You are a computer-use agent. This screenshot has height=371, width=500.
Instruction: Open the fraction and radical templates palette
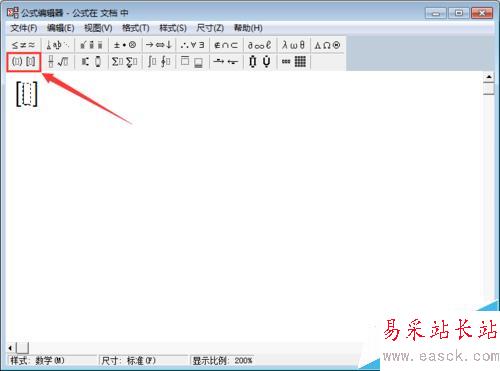58,62
